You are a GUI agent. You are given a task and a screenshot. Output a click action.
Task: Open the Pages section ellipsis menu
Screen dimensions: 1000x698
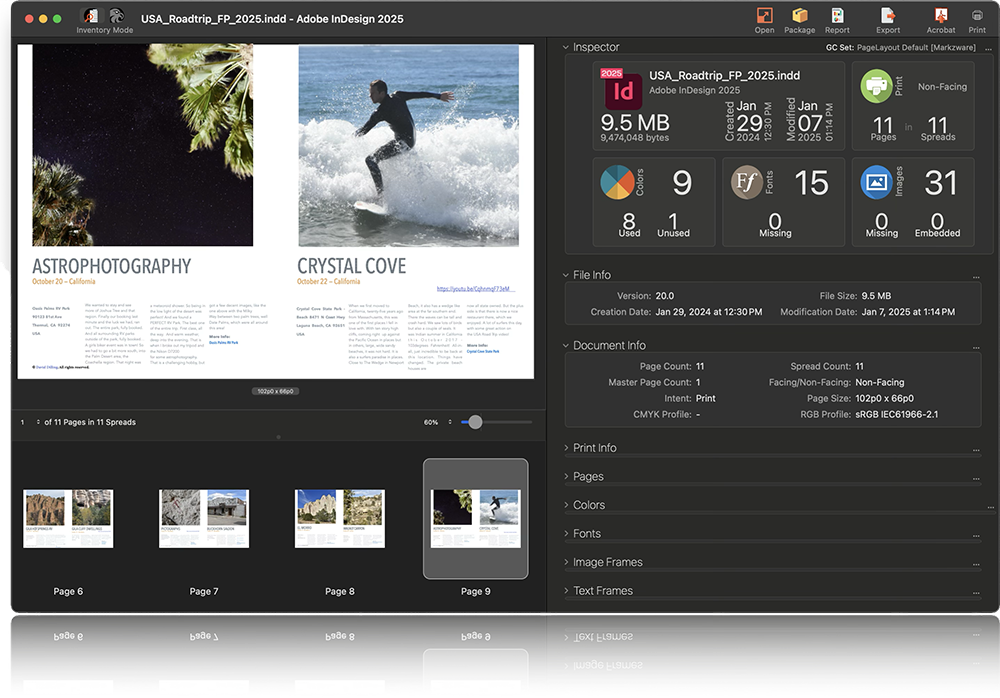click(976, 479)
